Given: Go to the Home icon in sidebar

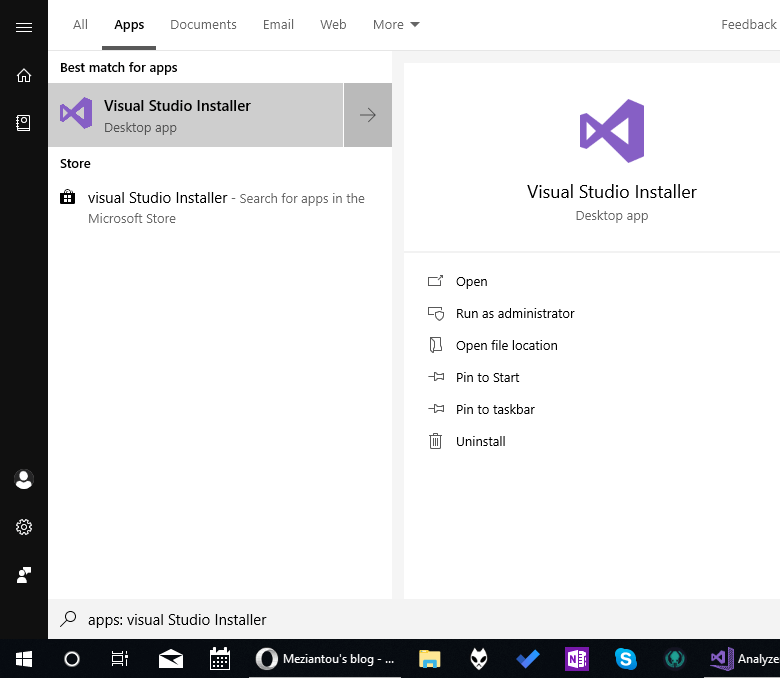Looking at the screenshot, I should pyautogui.click(x=24, y=76).
